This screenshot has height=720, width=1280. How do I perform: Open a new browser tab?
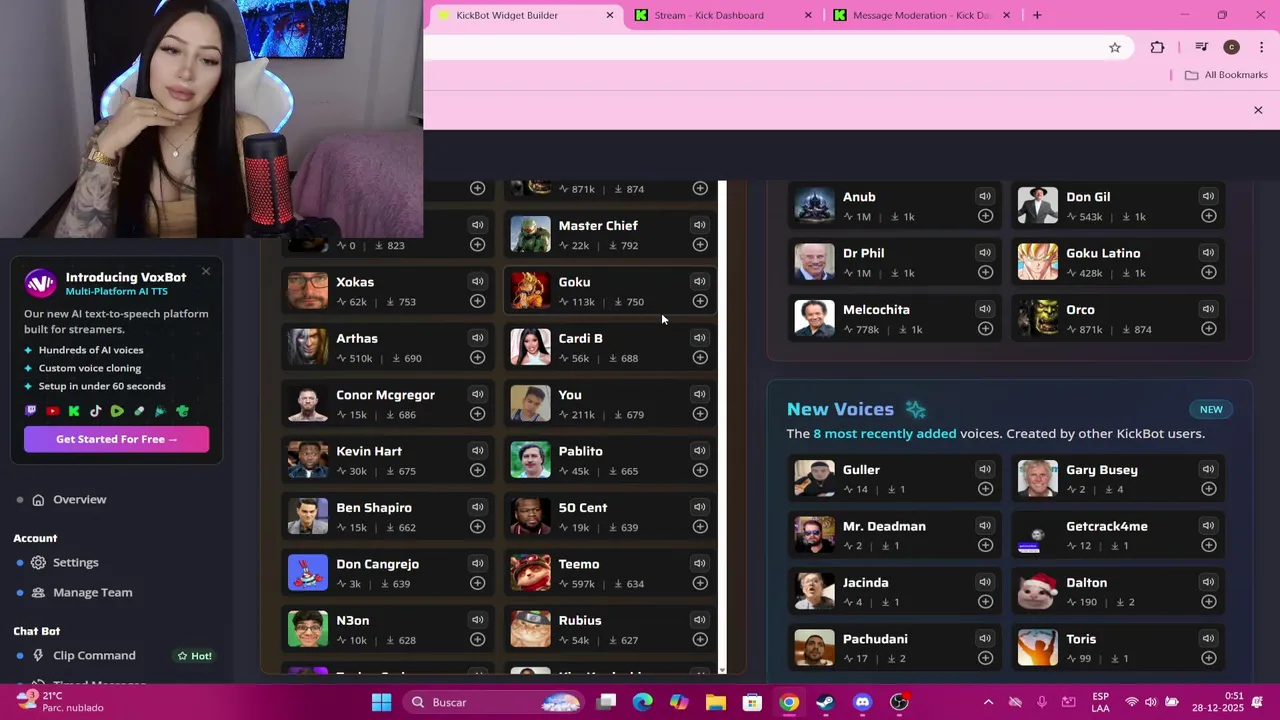click(1037, 15)
